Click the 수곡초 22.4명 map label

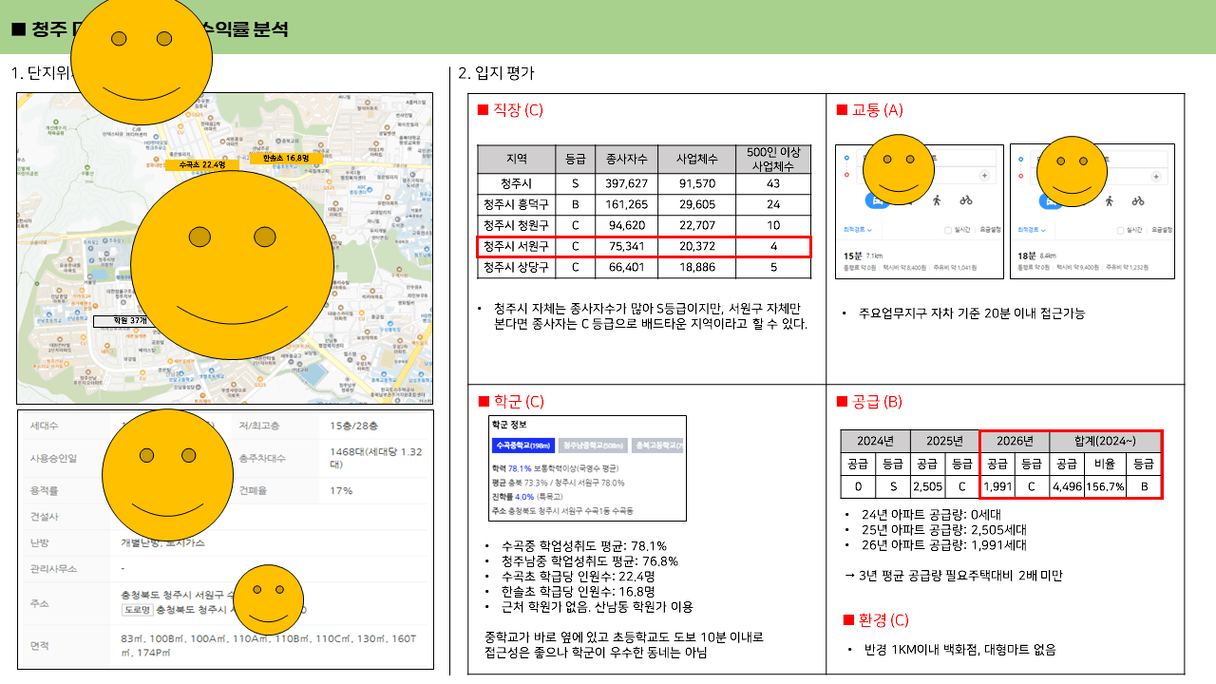click(x=201, y=165)
